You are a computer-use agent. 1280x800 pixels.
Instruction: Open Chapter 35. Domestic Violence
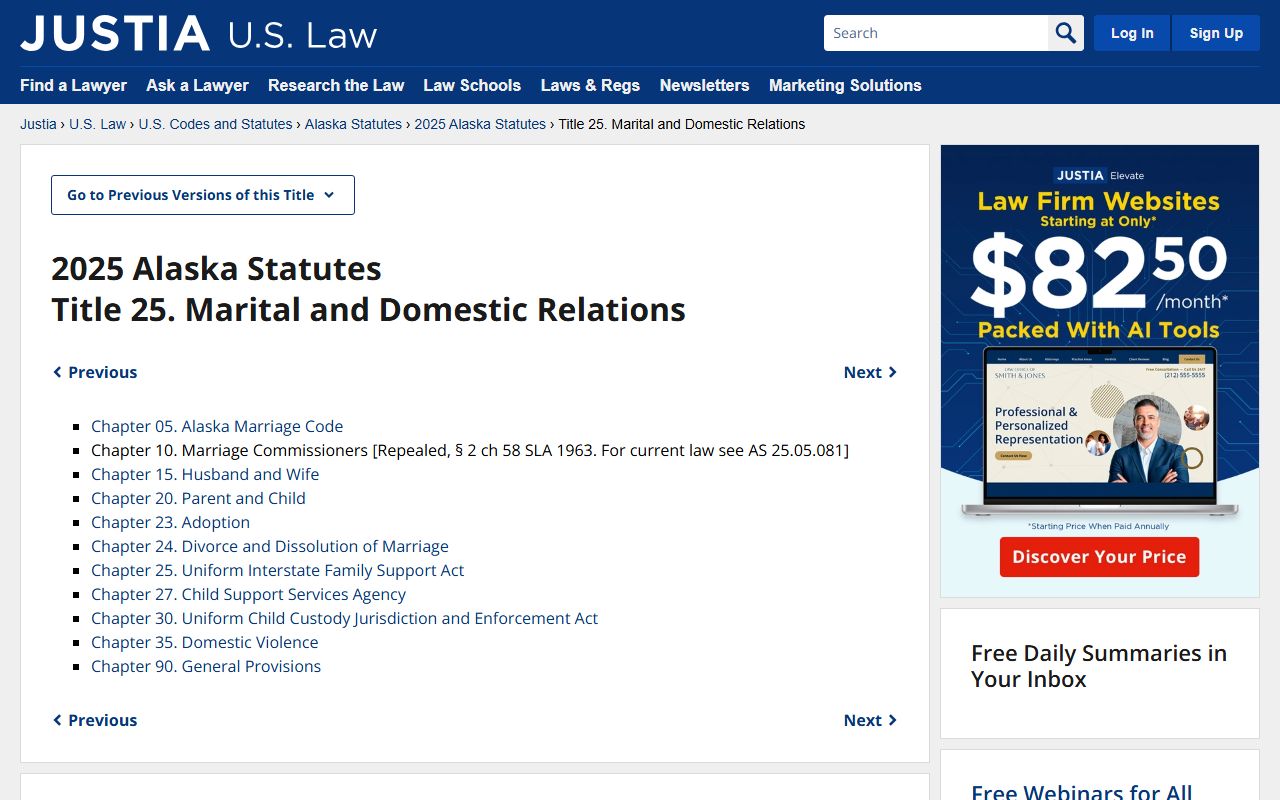point(205,642)
